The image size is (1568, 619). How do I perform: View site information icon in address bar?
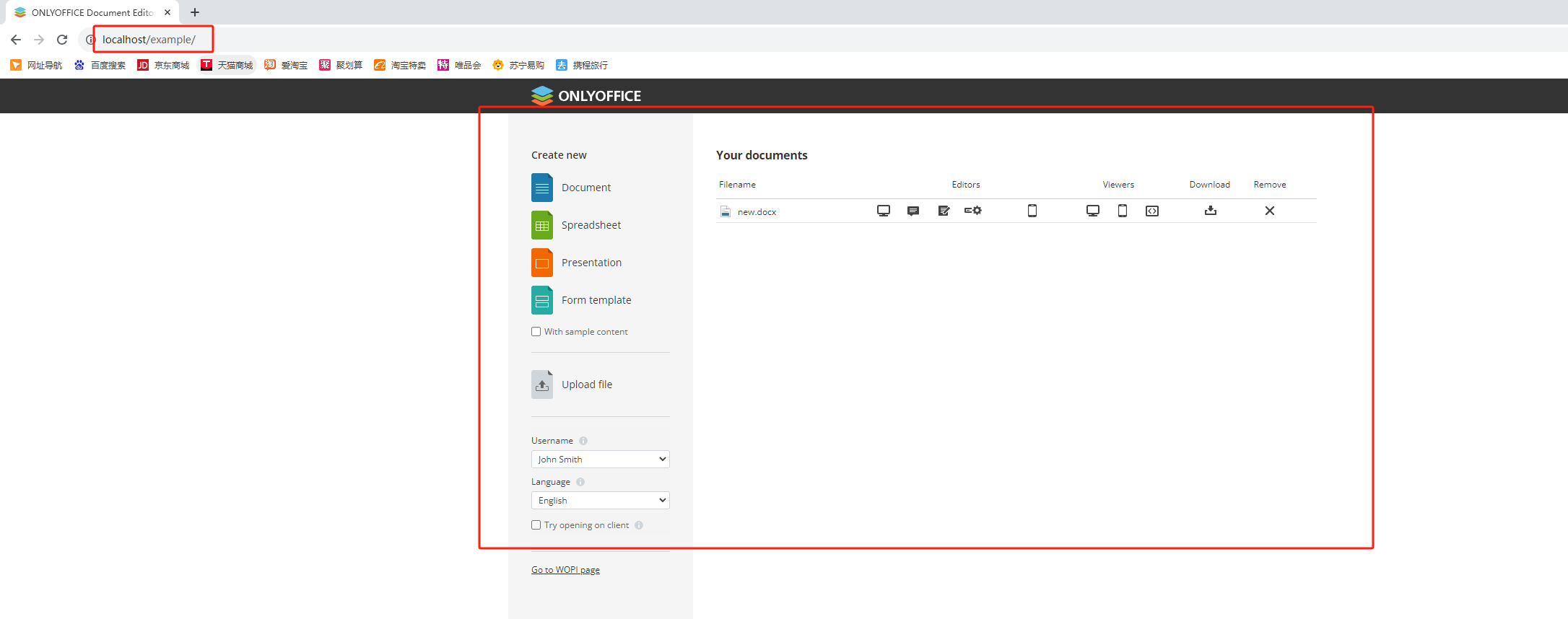point(90,40)
